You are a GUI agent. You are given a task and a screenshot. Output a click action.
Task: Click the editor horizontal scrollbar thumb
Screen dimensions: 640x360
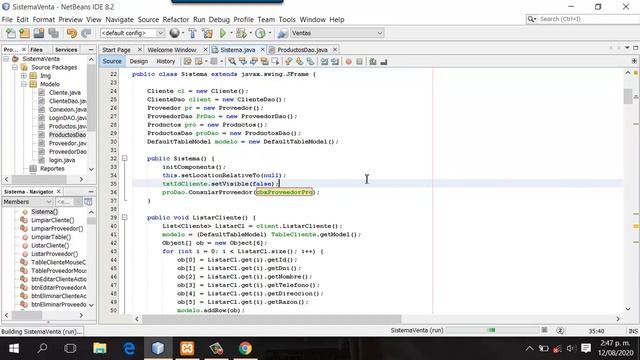pyautogui.click(x=271, y=319)
